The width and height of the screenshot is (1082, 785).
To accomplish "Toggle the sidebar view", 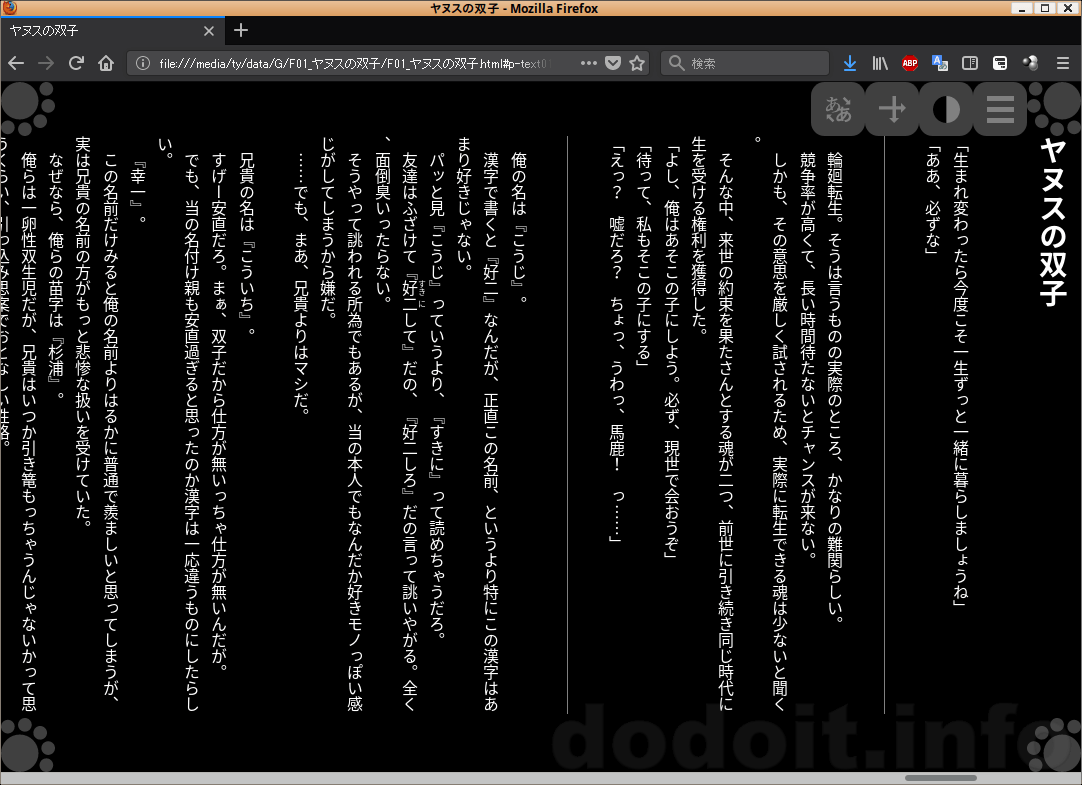I will 970,63.
